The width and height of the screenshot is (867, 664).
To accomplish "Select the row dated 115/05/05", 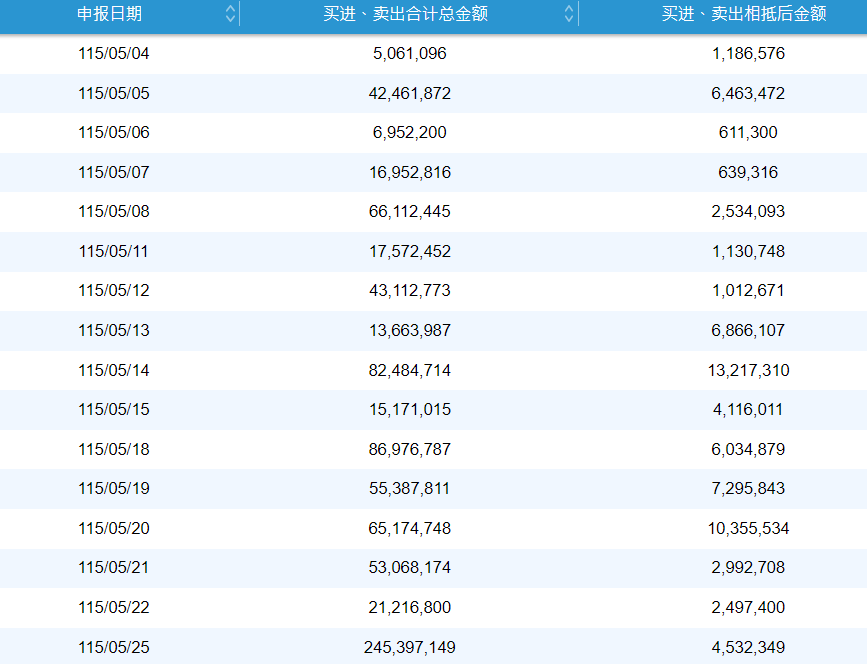I will click(434, 93).
